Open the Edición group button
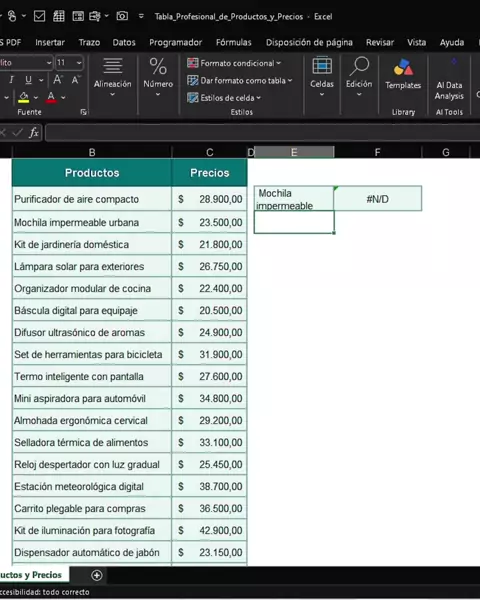 click(359, 77)
